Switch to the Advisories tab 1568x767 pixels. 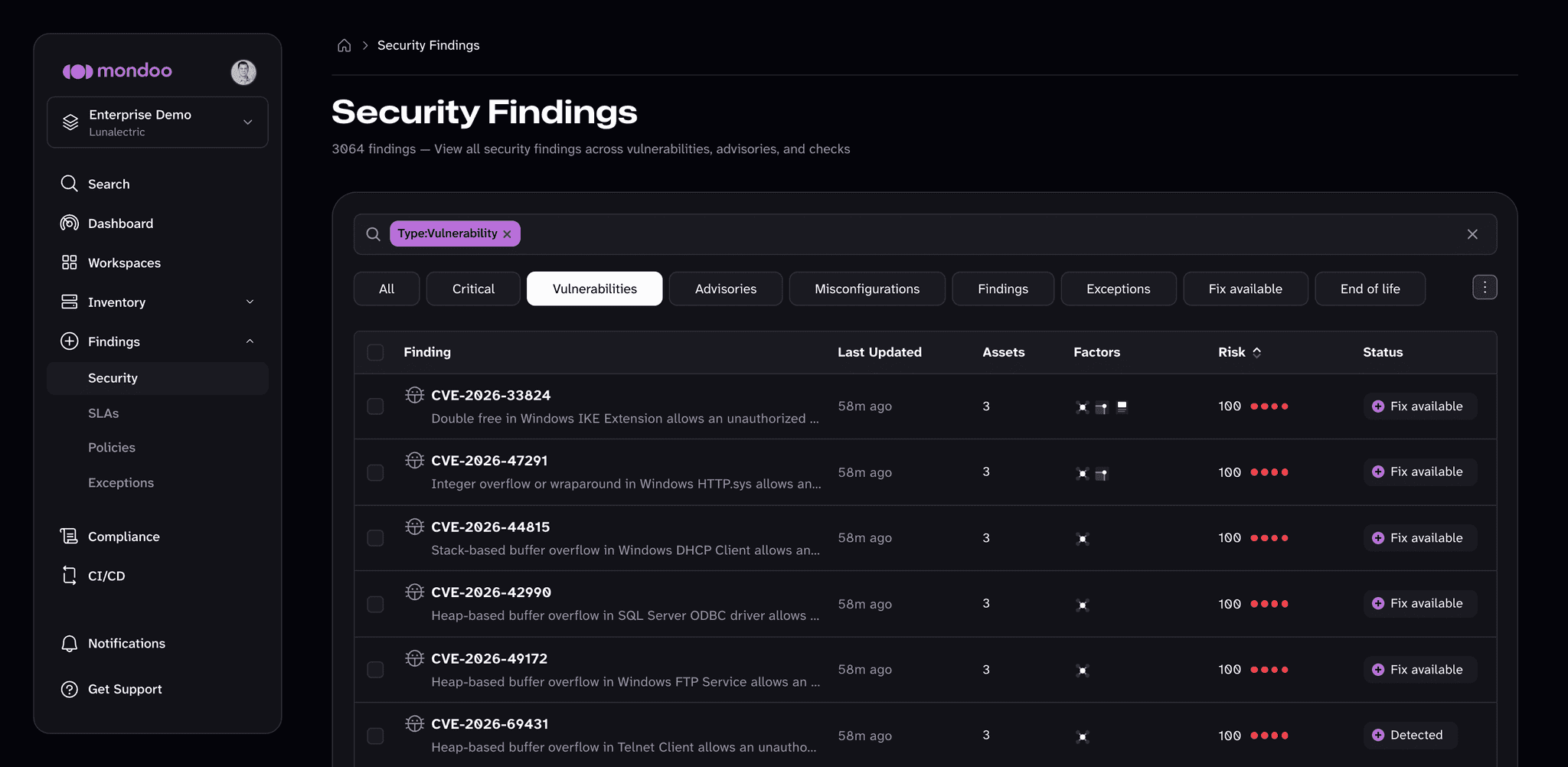[x=726, y=289]
